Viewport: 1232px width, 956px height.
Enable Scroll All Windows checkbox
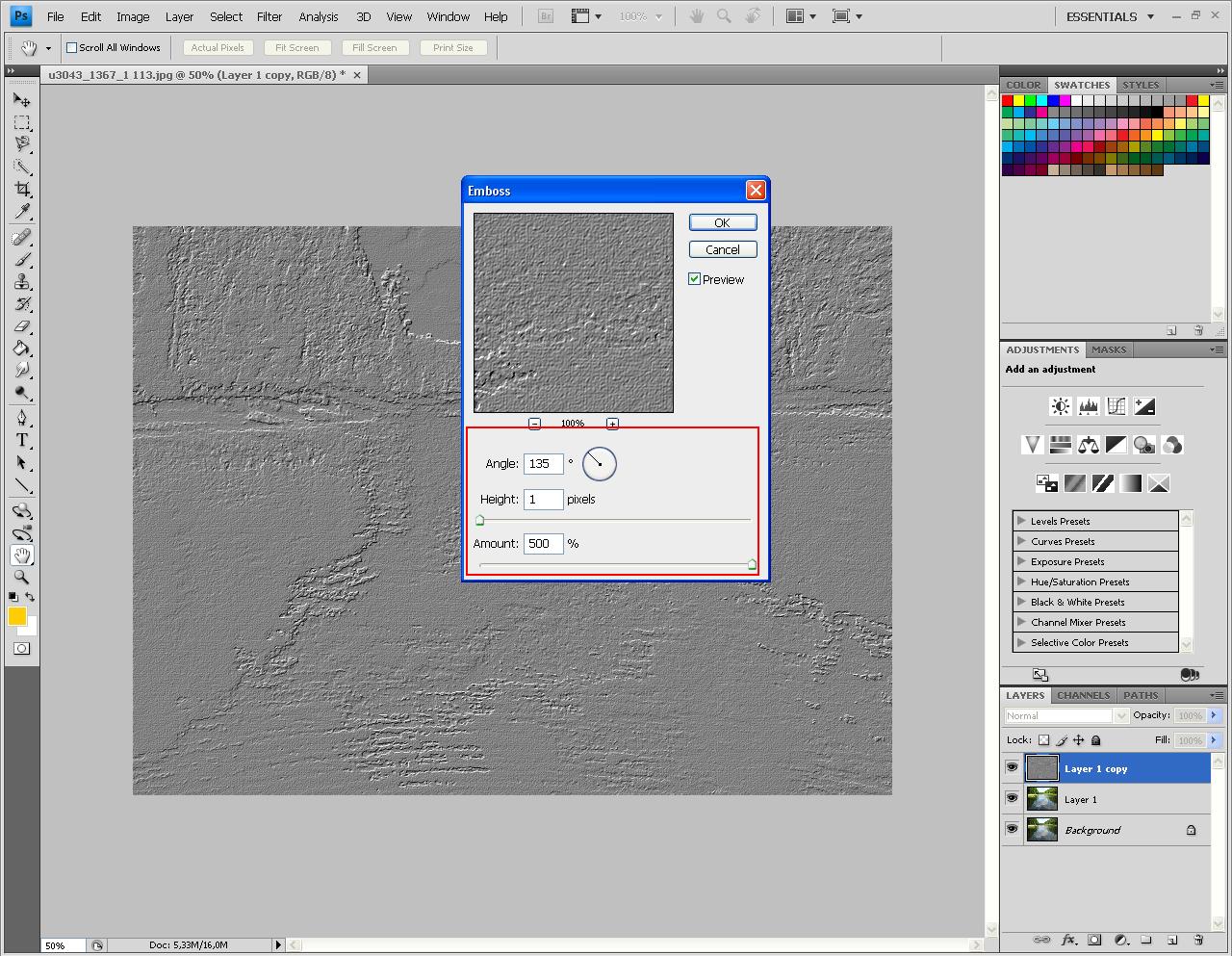point(71,47)
